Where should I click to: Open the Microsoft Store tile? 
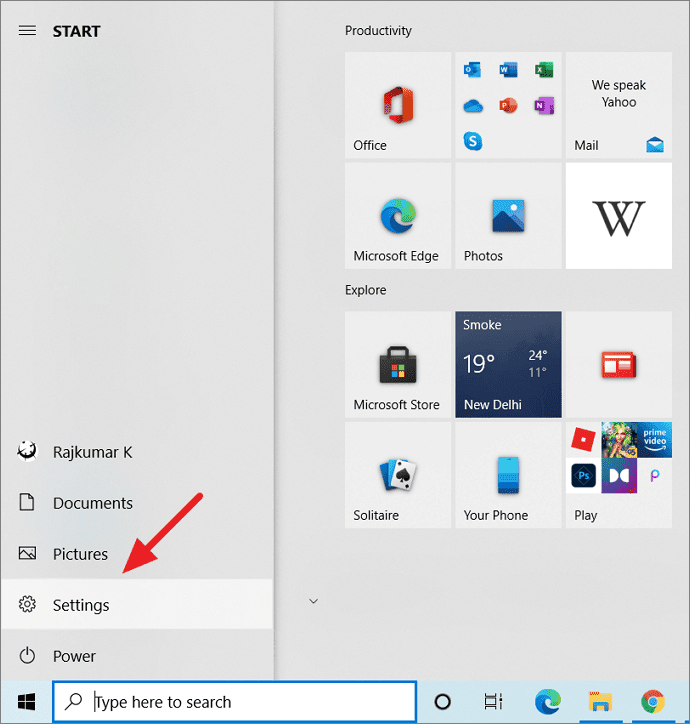398,364
